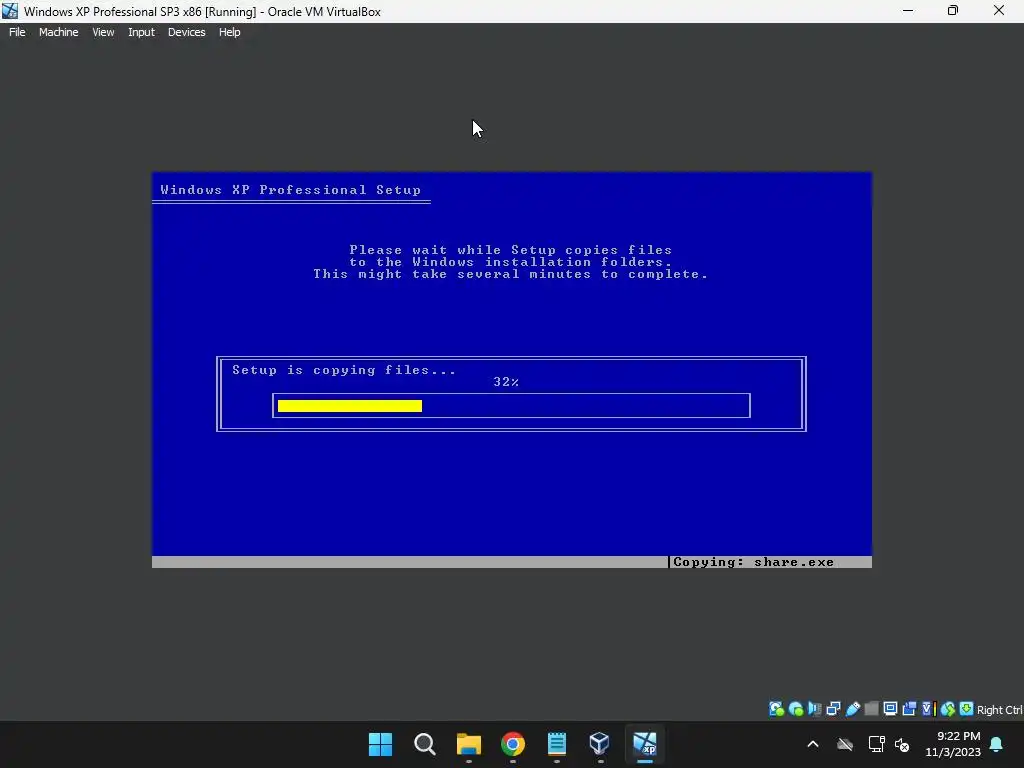The width and height of the screenshot is (1024, 768).
Task: Click the 32% progress text
Action: pos(506,382)
